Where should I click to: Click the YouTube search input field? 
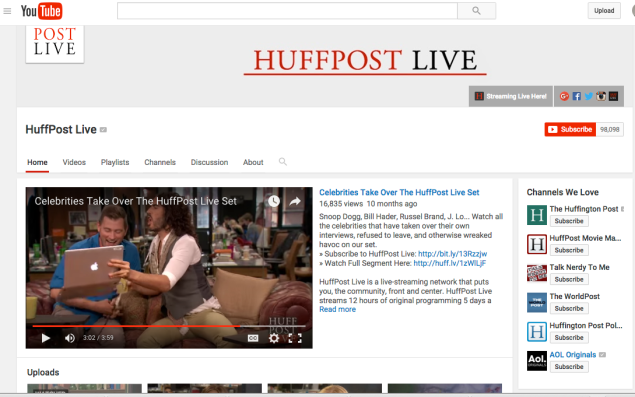288,11
